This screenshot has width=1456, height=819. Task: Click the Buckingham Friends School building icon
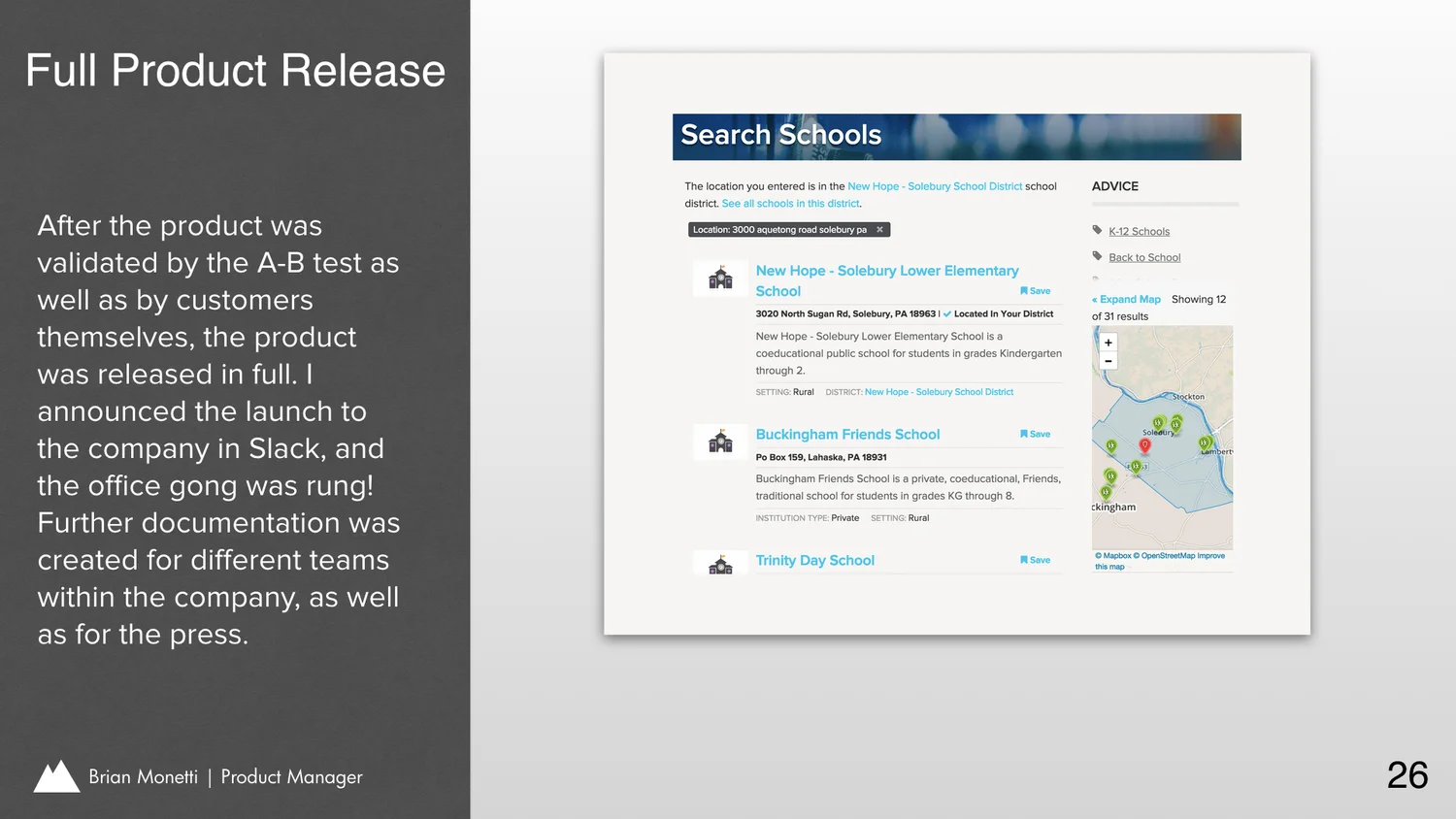[720, 442]
